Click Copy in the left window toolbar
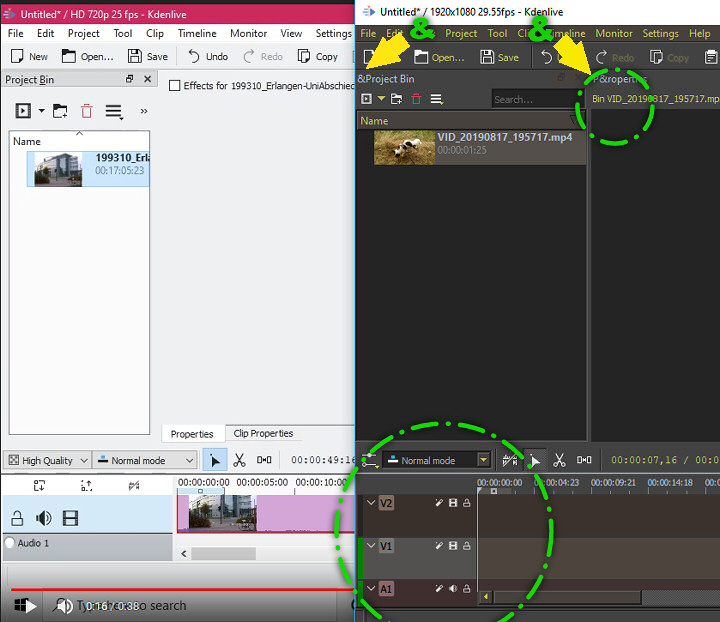 [318, 56]
